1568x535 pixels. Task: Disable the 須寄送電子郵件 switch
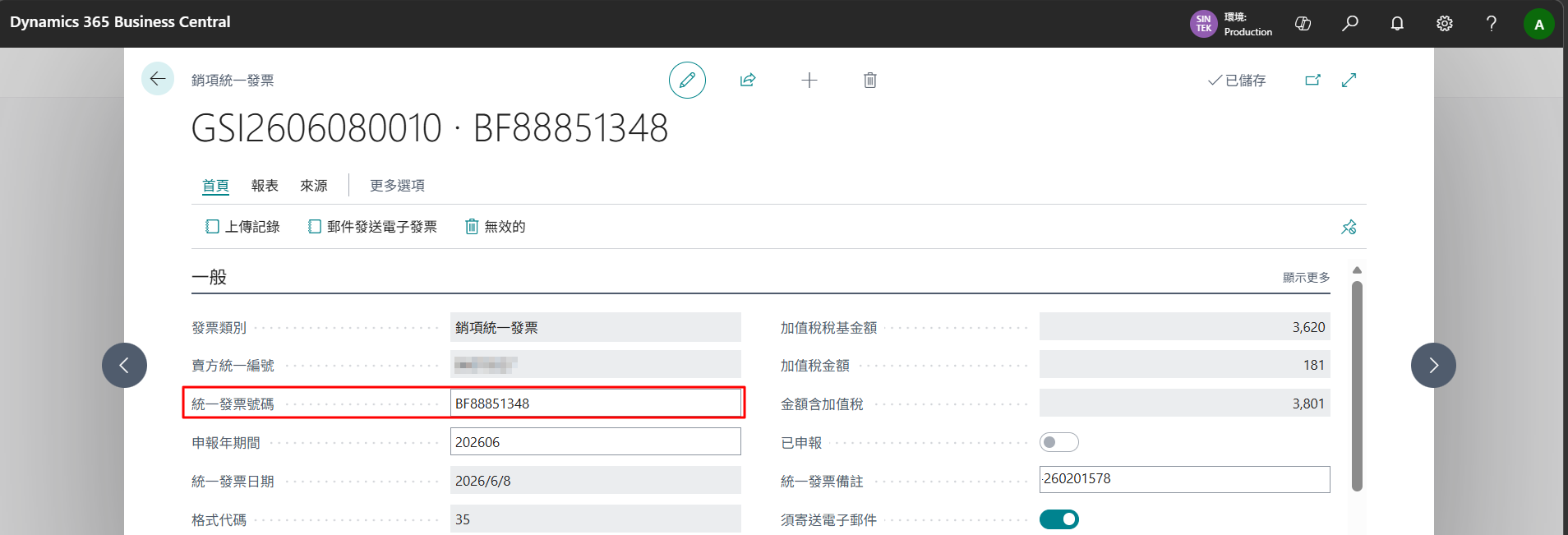1059,519
